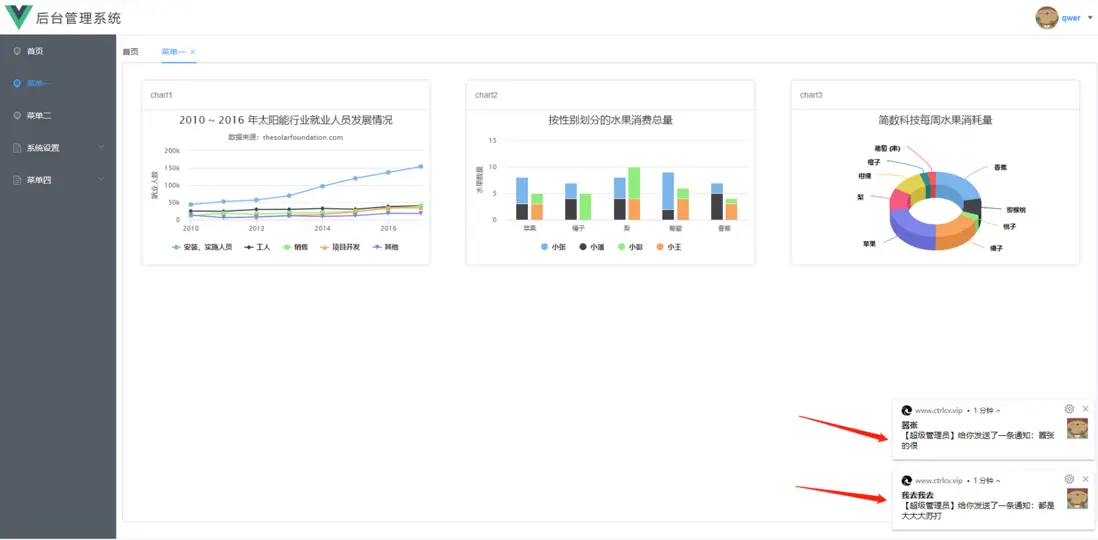Click chart1 title 太阳能行业就业人员发展情况
The width and height of the screenshot is (1098, 540).
(286, 120)
